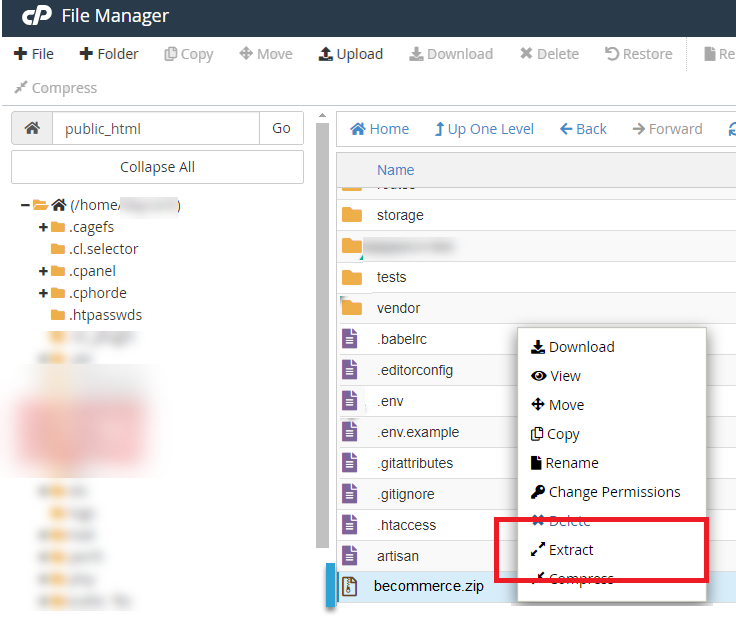Click the public_html path input field

coord(155,128)
